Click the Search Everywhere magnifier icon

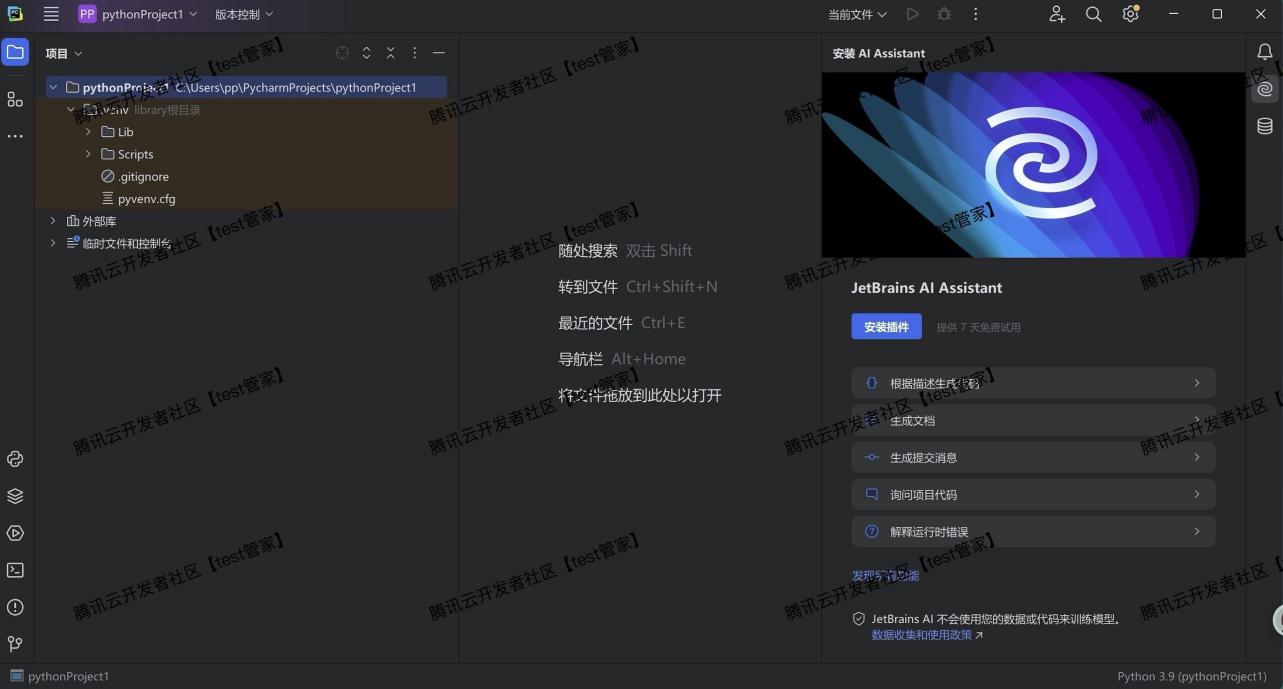click(1093, 14)
